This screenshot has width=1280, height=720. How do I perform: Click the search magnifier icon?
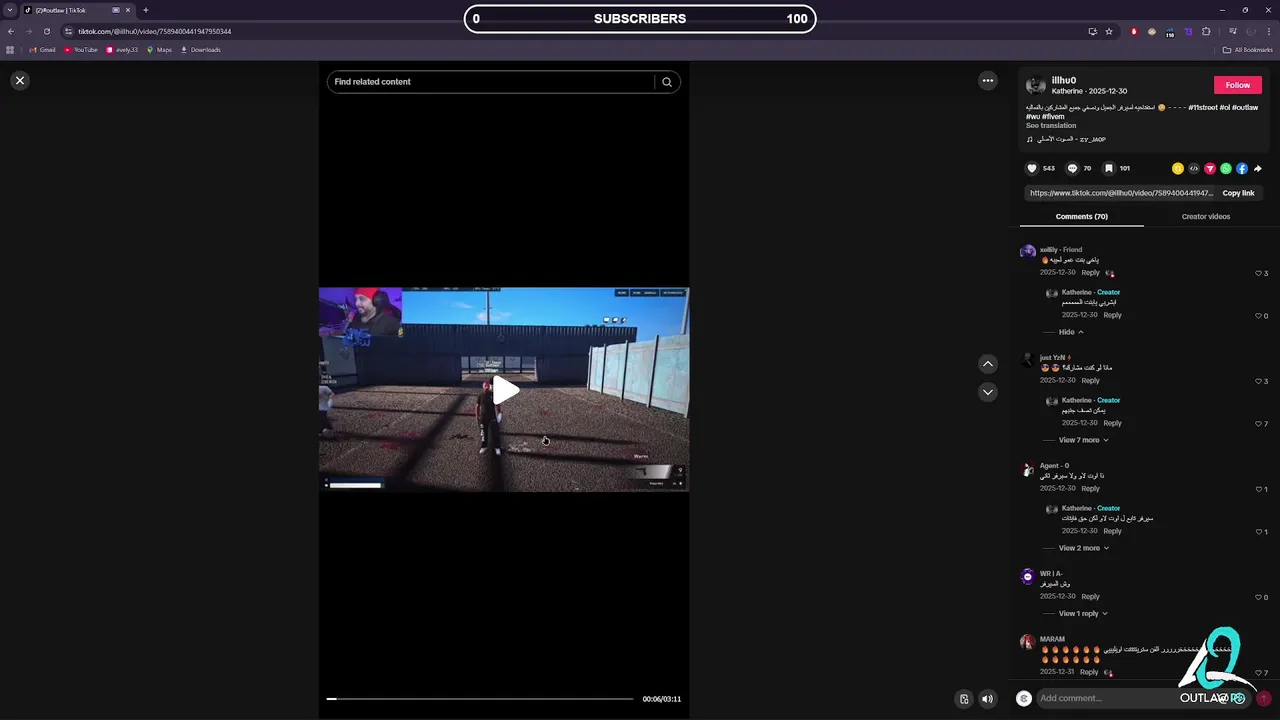667,82
